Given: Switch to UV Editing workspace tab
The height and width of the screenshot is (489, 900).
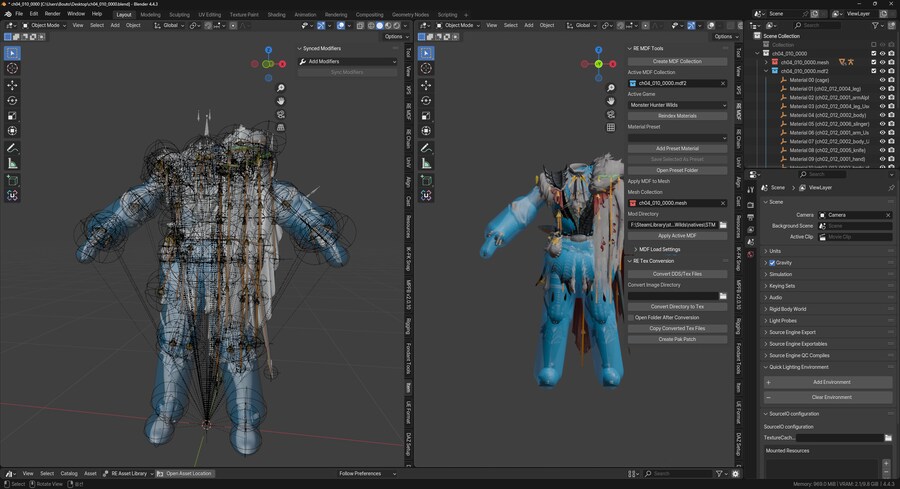Looking at the screenshot, I should [x=210, y=14].
